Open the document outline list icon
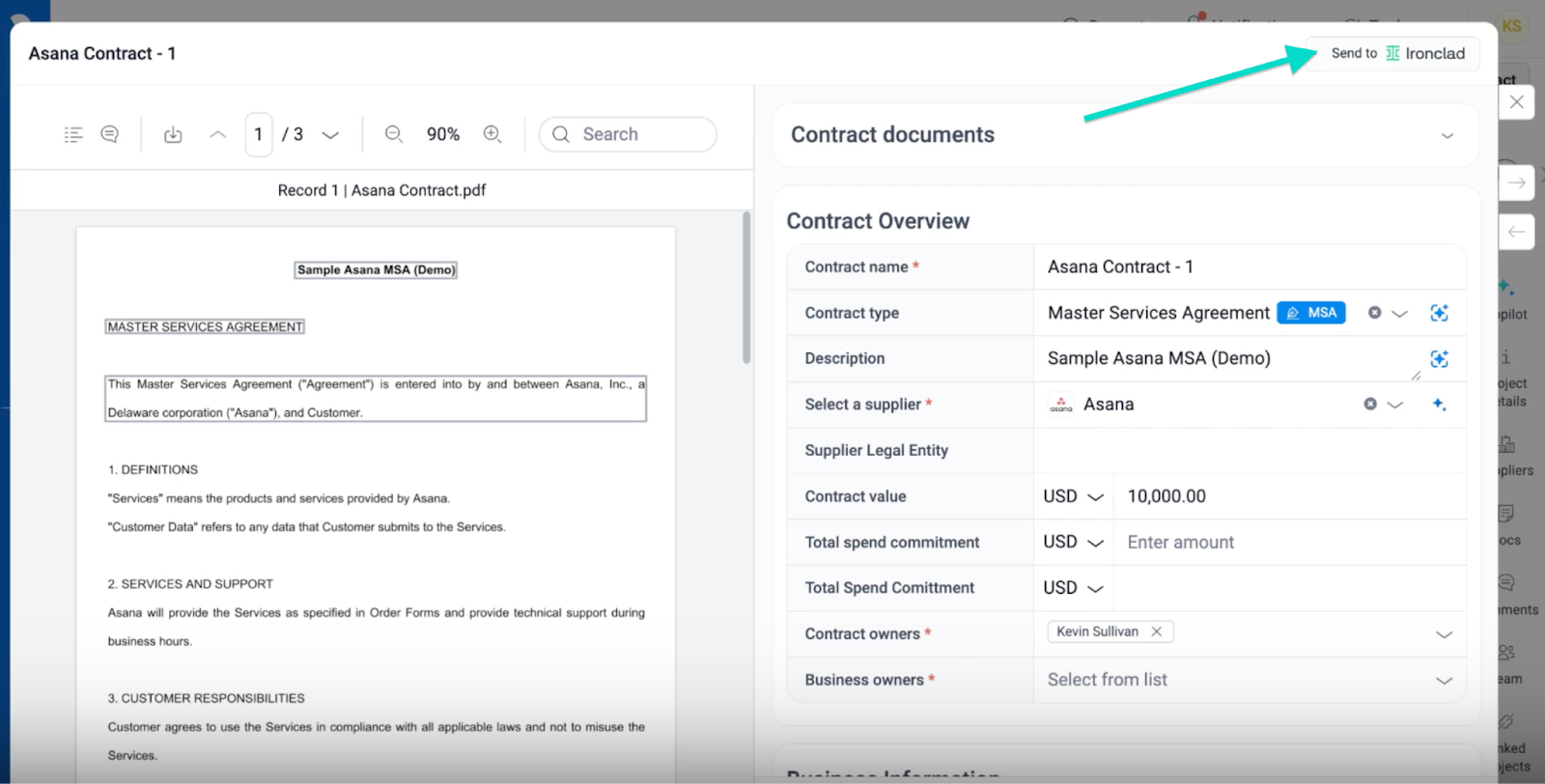This screenshot has width=1545, height=784. tap(73, 135)
